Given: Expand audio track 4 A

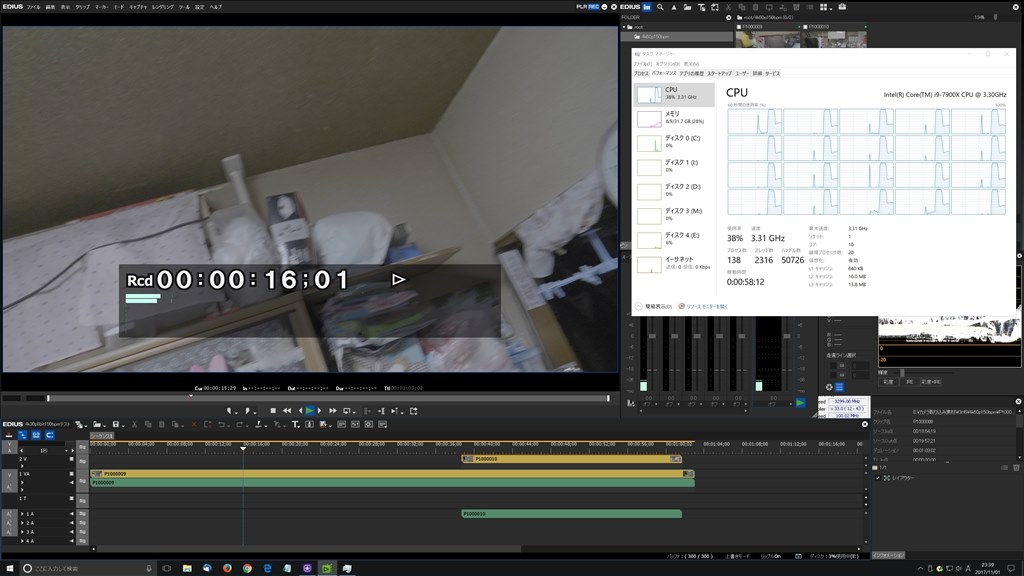Looking at the screenshot, I should click(22, 541).
